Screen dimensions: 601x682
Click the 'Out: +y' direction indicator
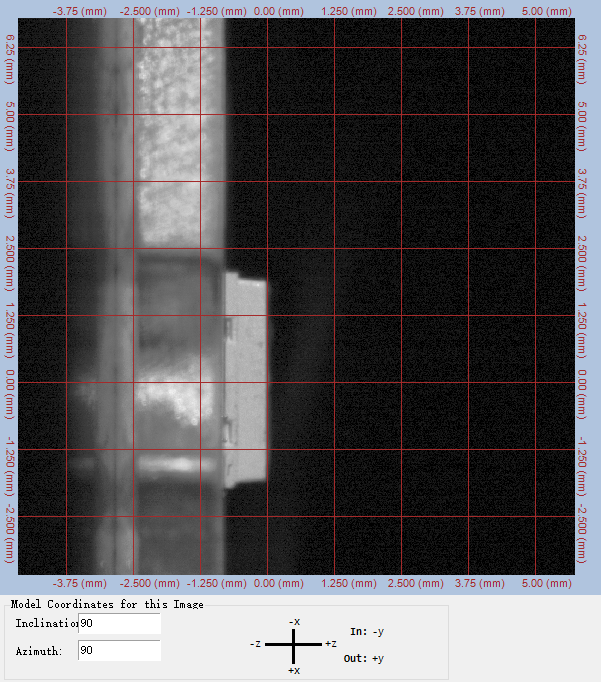pos(367,658)
